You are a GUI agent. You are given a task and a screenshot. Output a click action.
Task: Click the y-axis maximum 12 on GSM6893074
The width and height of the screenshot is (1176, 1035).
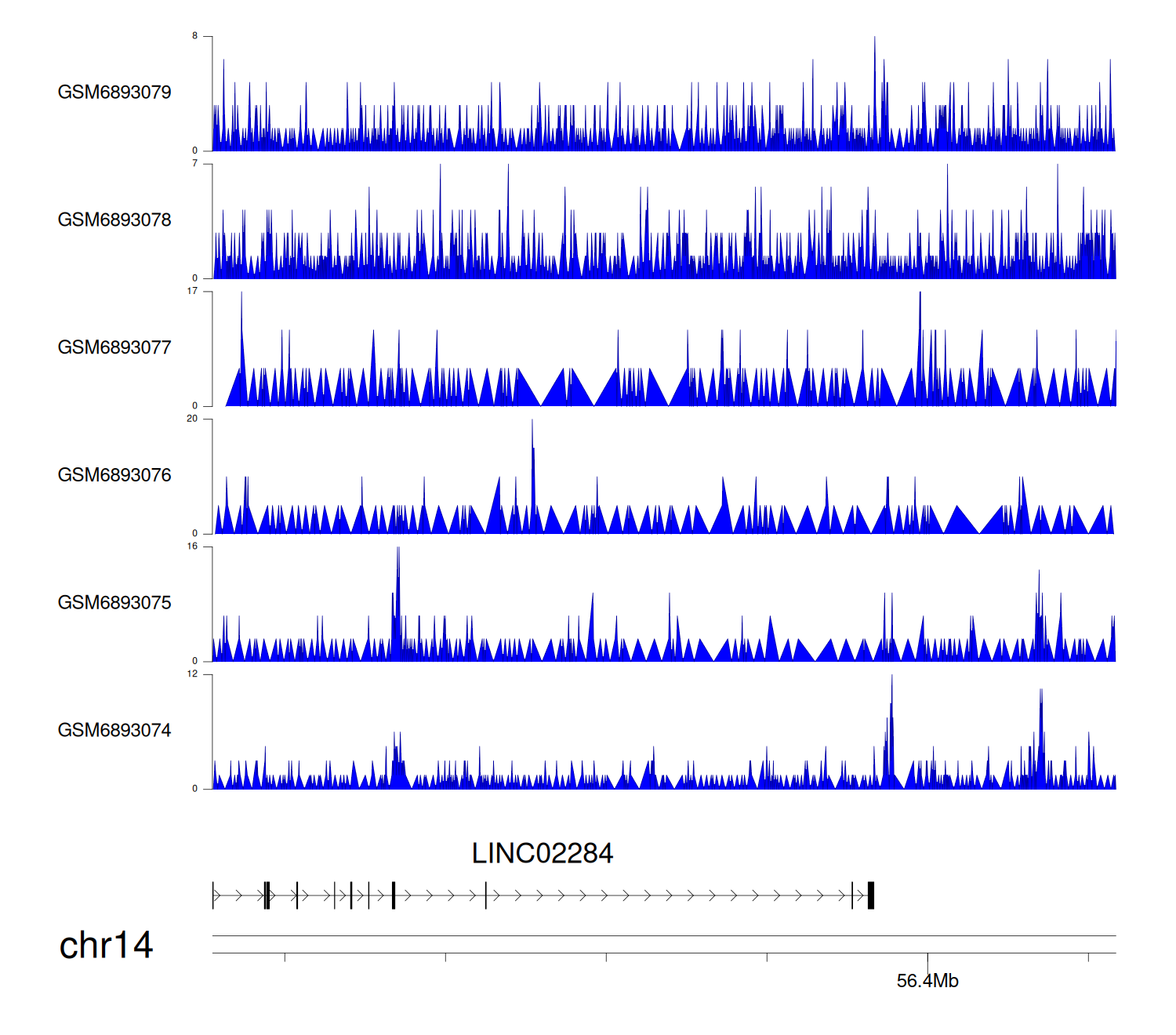point(192,674)
